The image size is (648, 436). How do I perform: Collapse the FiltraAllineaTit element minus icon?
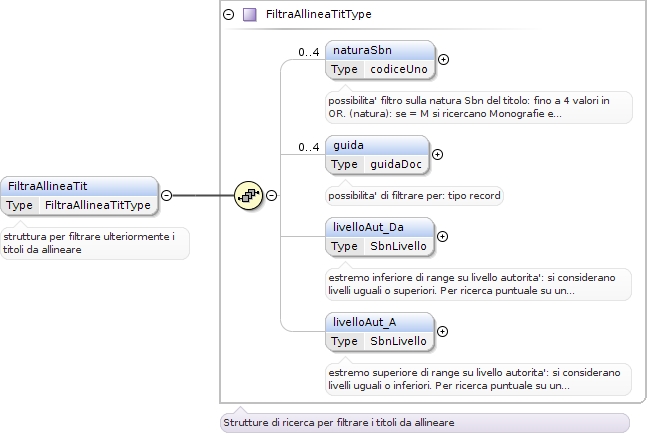(167, 195)
